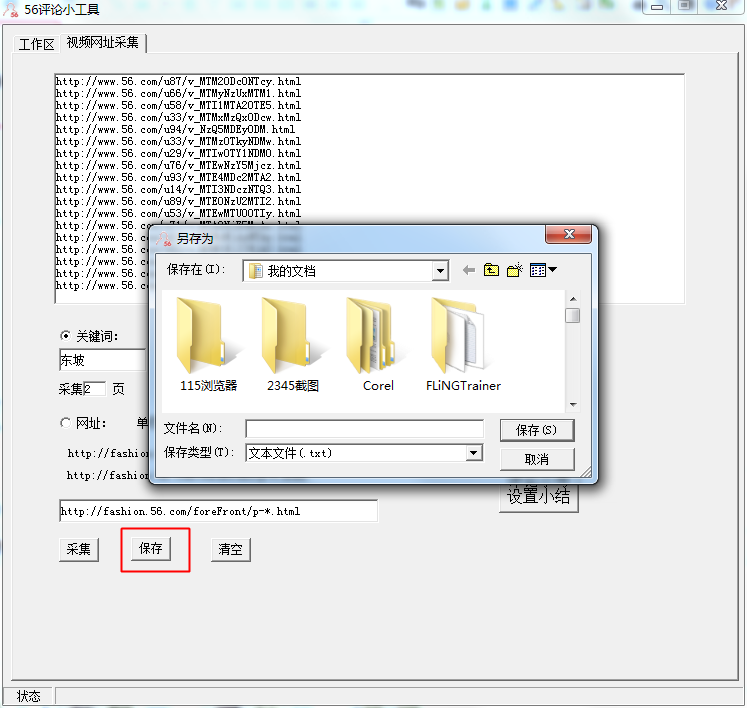Click the URL line v_MTEwMTU0OTIy.html

coord(178,213)
